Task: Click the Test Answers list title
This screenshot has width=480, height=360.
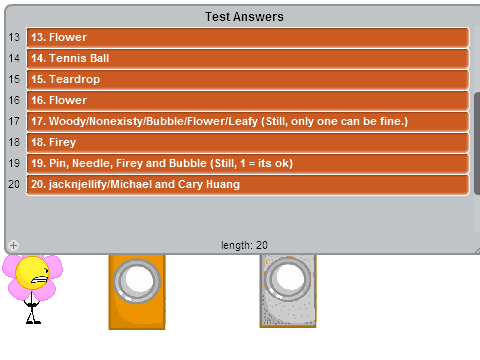Action: click(244, 17)
